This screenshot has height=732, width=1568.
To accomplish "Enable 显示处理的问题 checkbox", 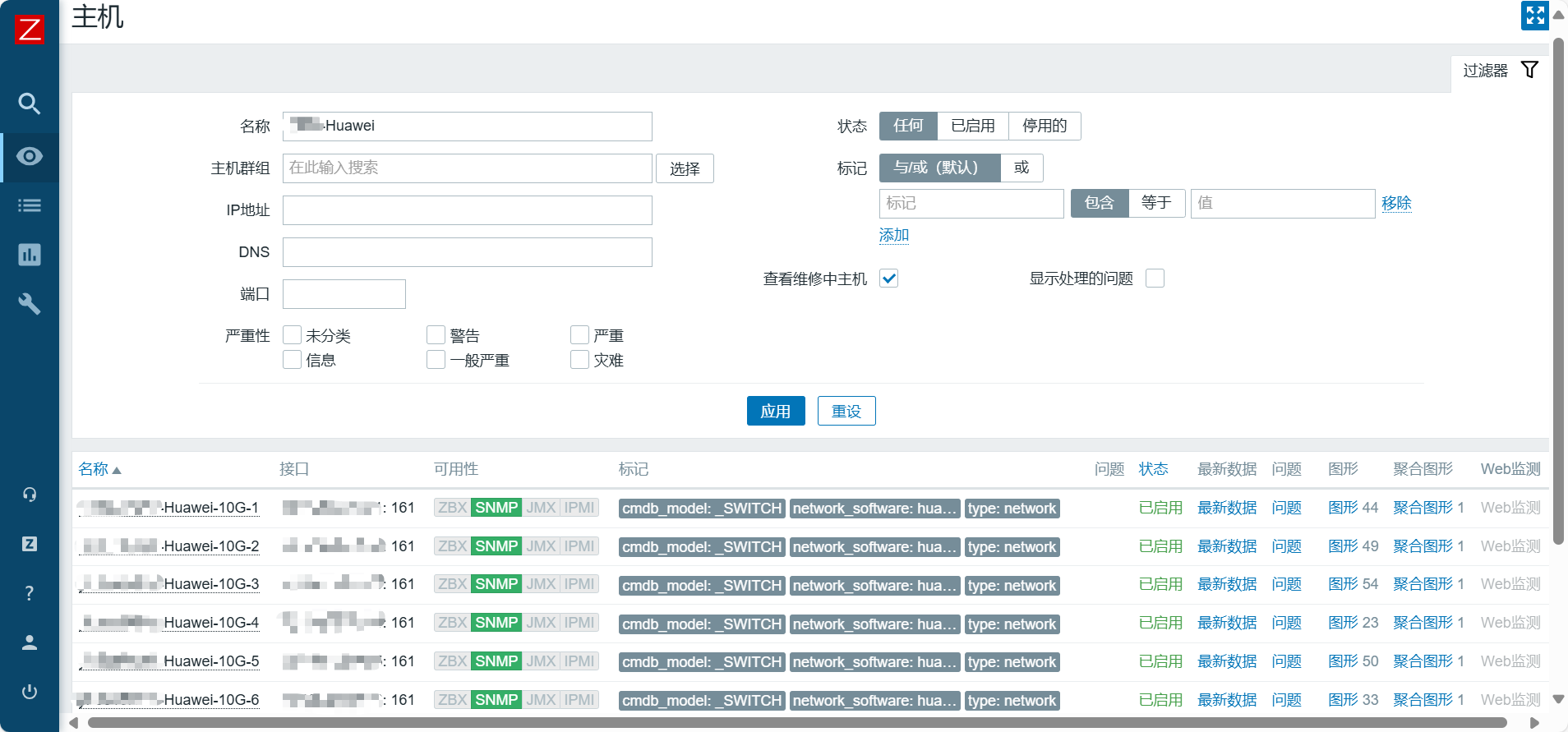I will [1155, 278].
